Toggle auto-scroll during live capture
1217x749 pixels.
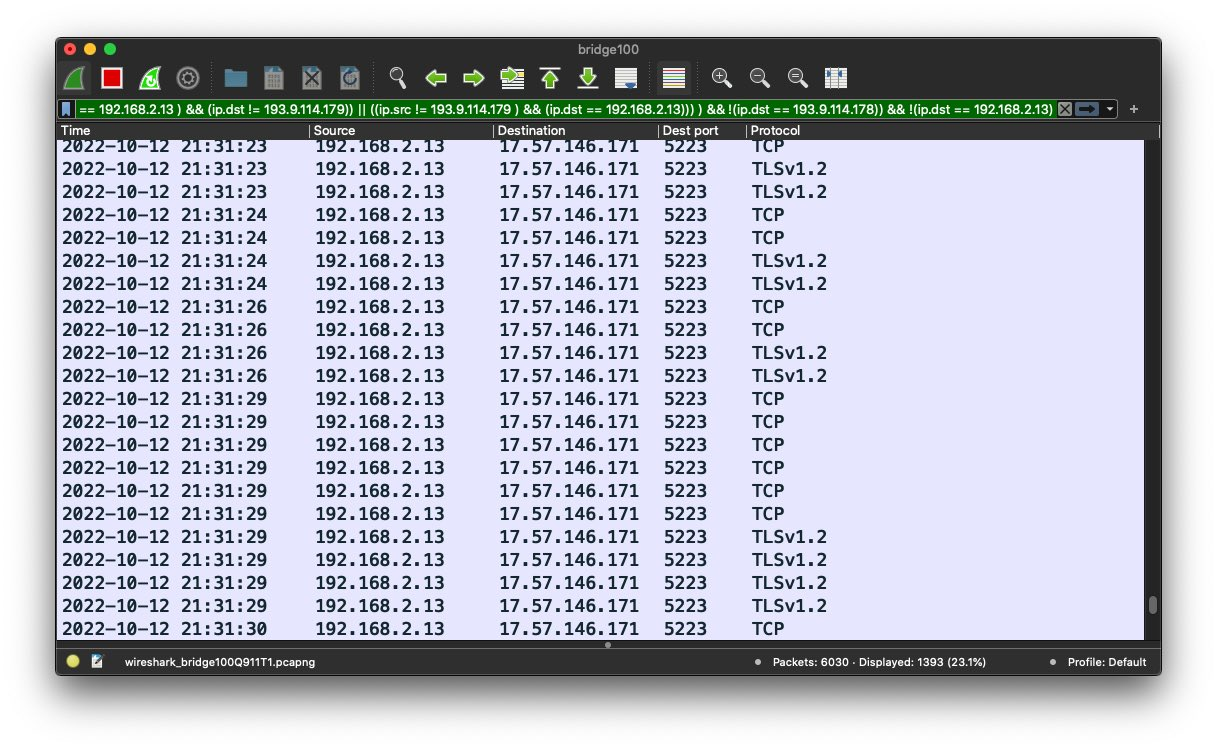[x=626, y=78]
